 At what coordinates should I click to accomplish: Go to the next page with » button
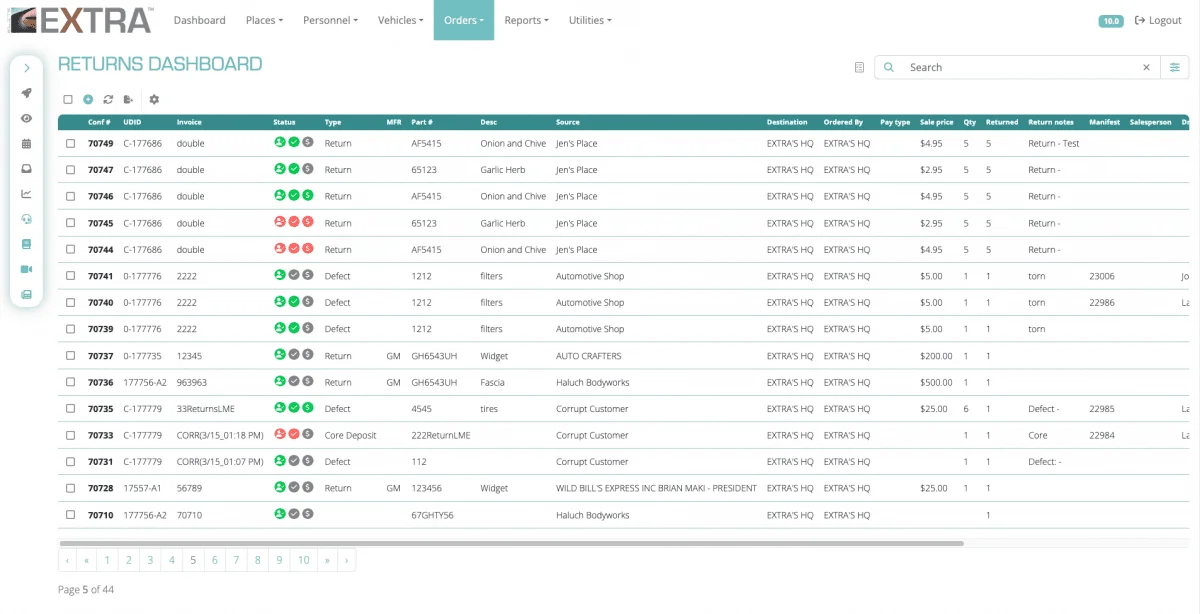click(327, 560)
